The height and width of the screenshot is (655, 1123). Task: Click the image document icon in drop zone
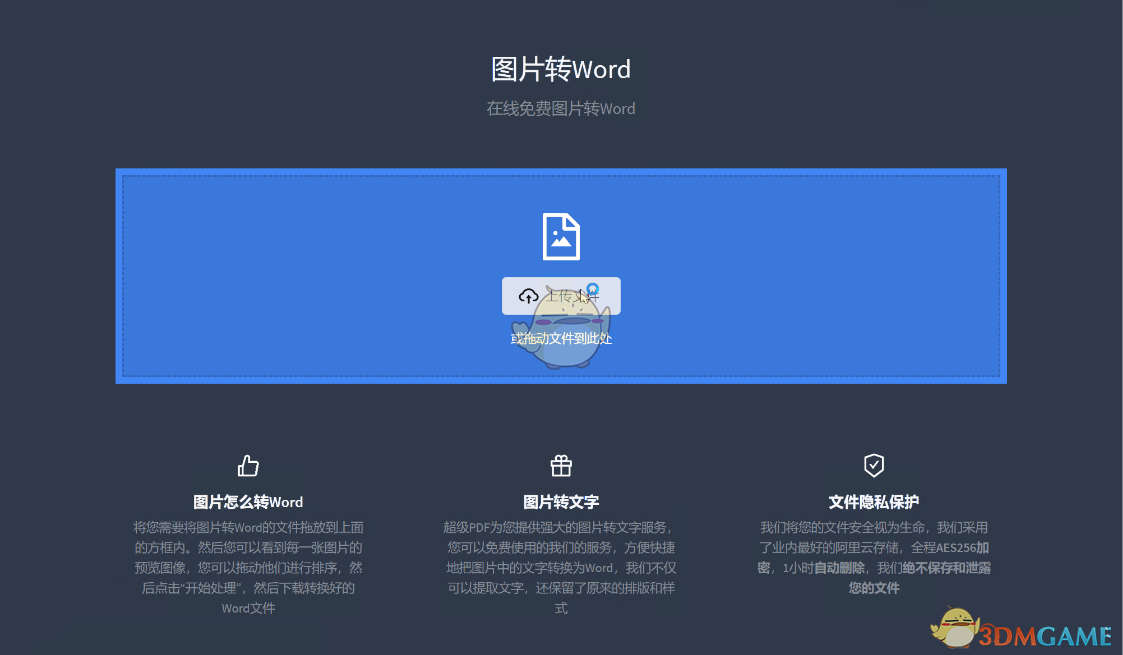[x=561, y=236]
